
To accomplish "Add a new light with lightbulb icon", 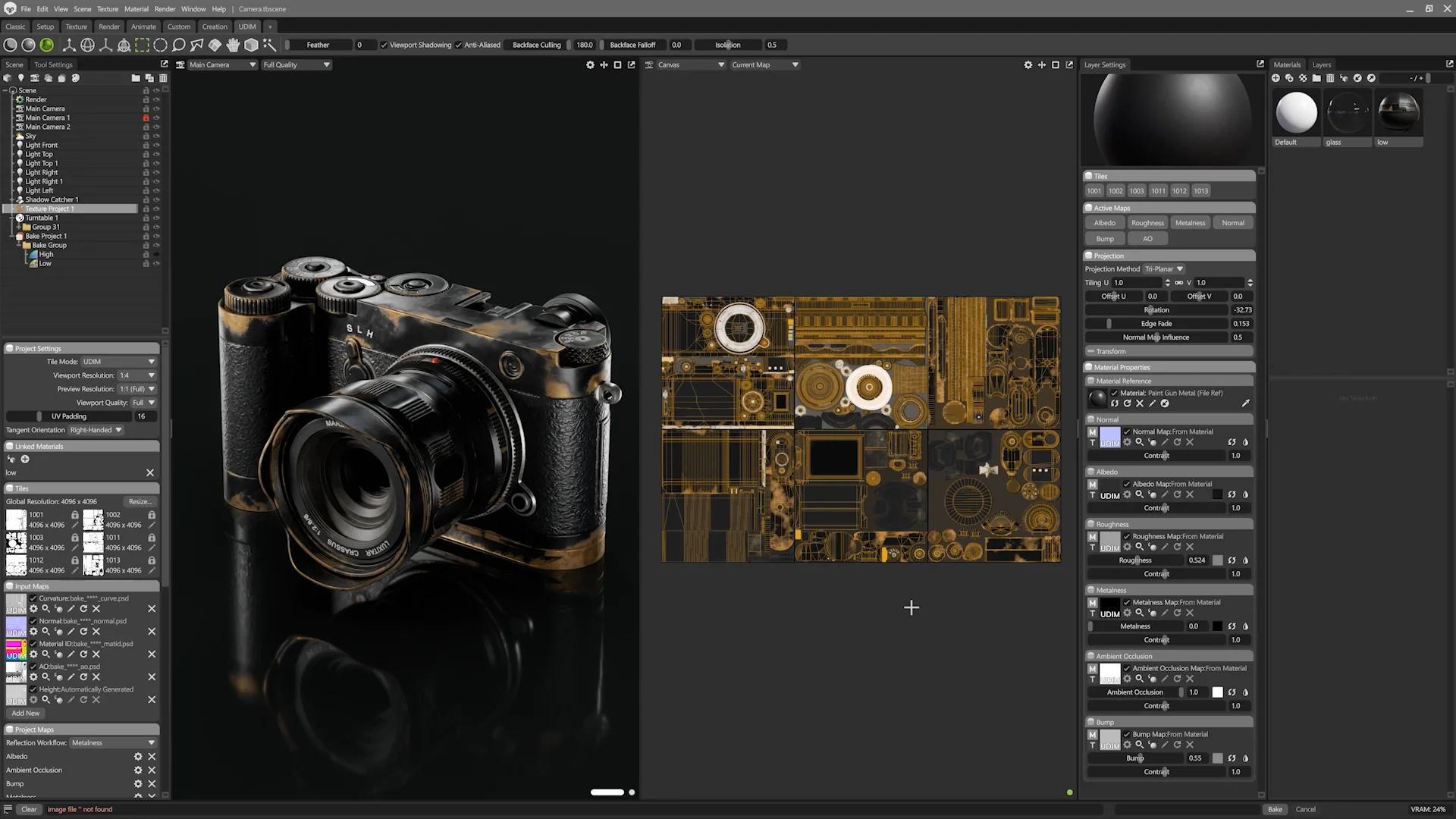I will (x=21, y=78).
